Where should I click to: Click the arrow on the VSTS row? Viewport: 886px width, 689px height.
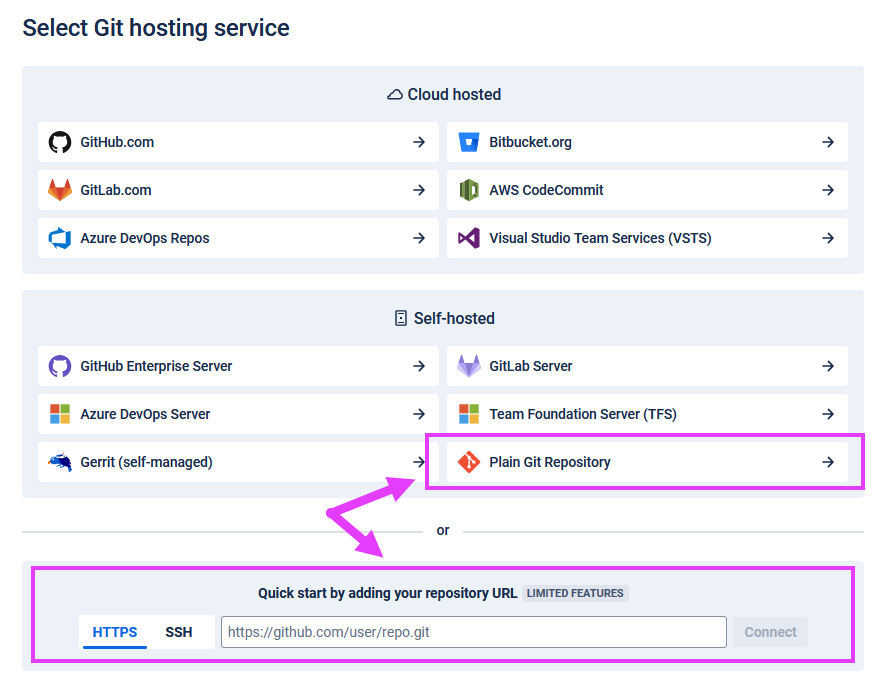(x=828, y=239)
